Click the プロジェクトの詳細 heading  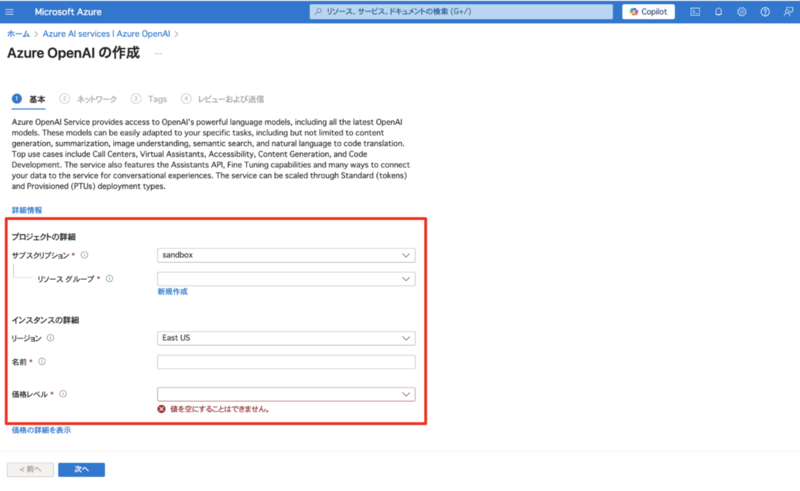[44, 237]
